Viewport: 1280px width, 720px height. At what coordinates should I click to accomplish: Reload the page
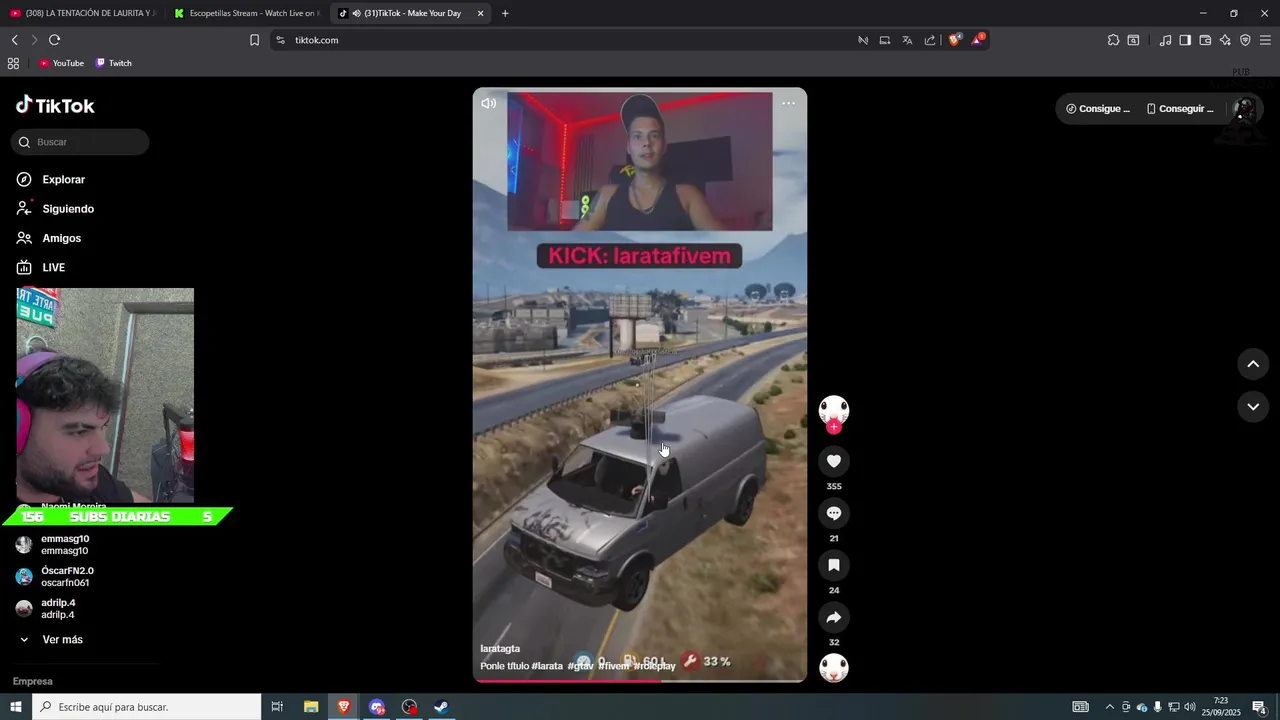pos(54,40)
